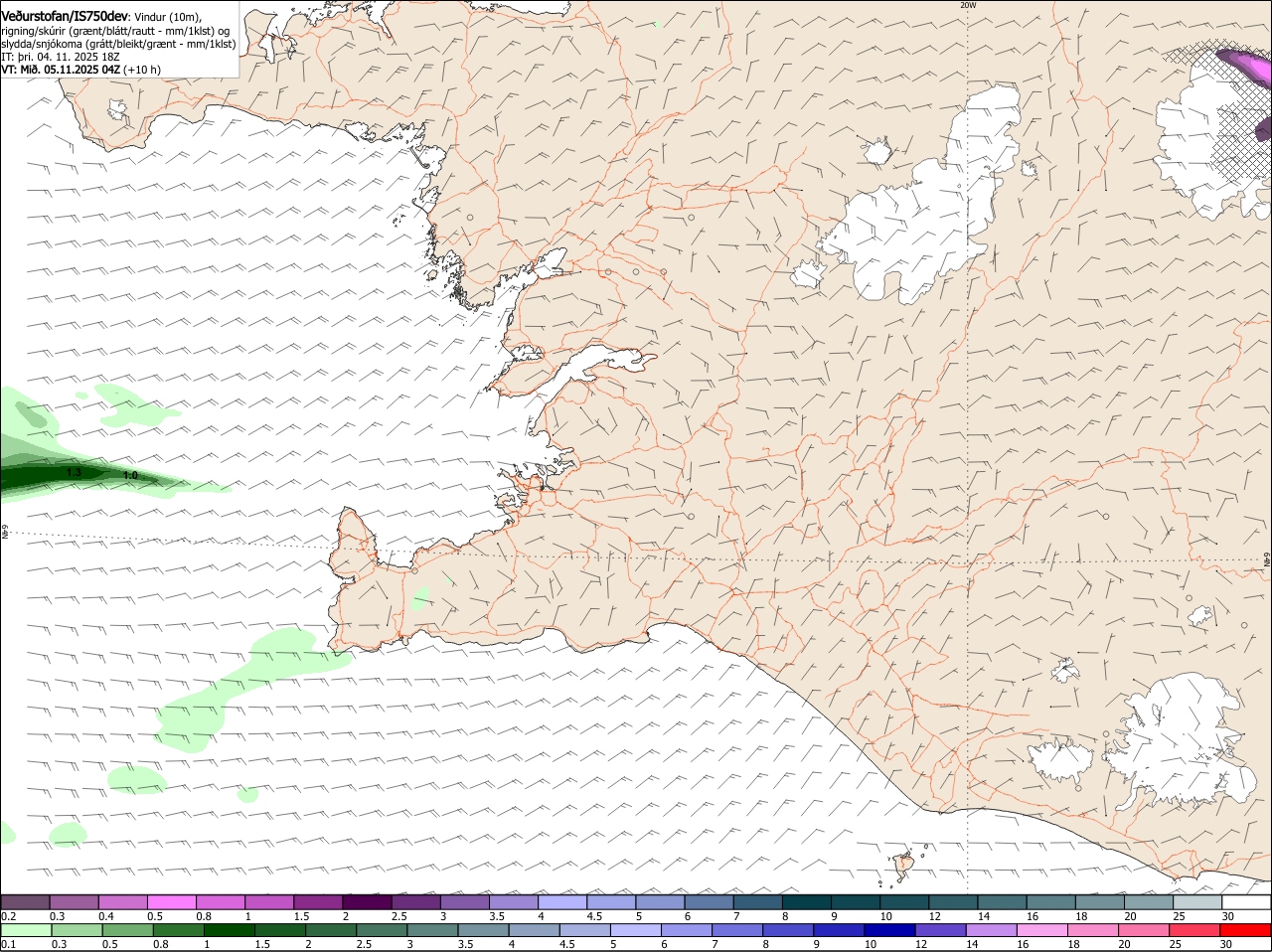The height and width of the screenshot is (952, 1272).
Task: Pick the upper-row swatch labeled 20
Action: [x=1148, y=901]
